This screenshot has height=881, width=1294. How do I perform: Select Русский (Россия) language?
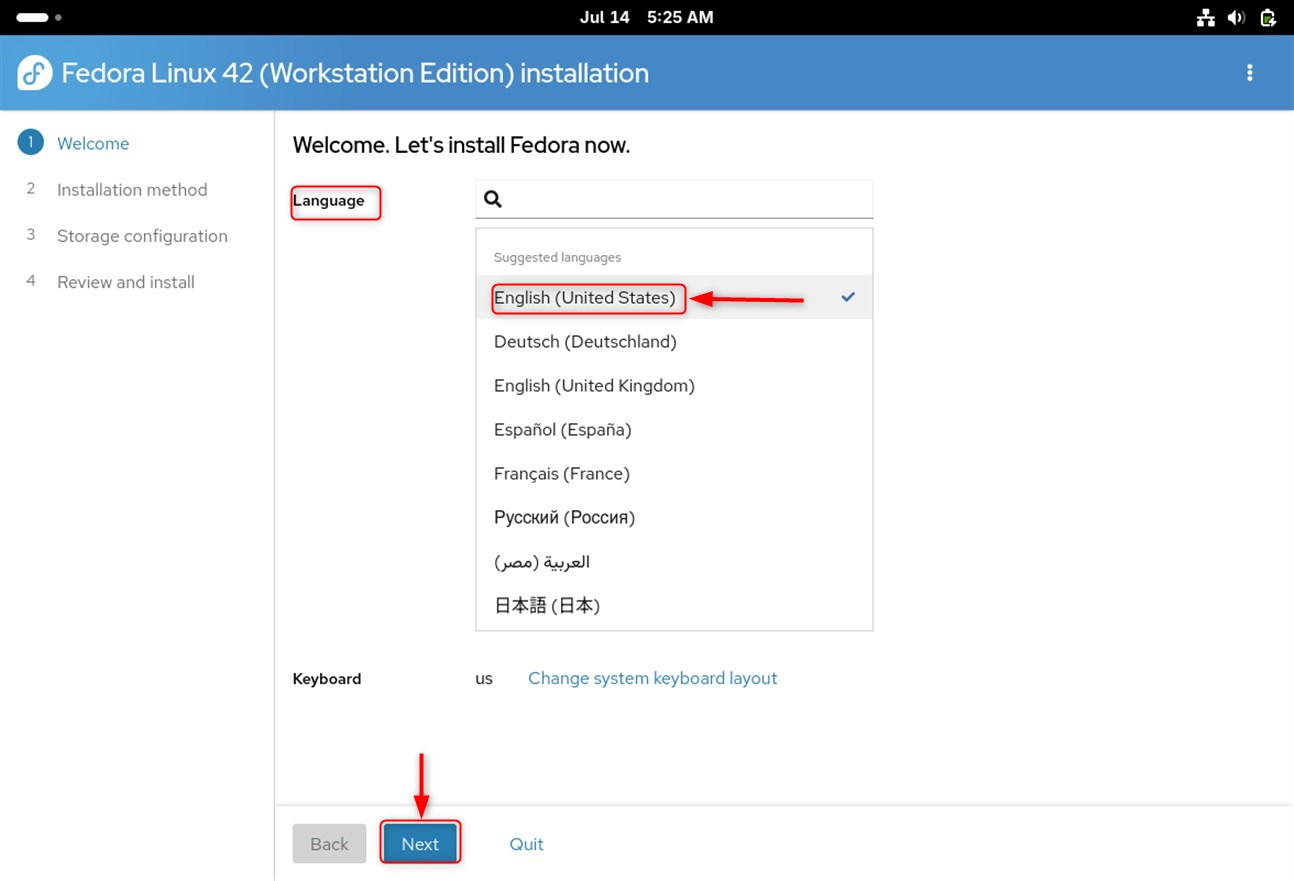coord(674,517)
